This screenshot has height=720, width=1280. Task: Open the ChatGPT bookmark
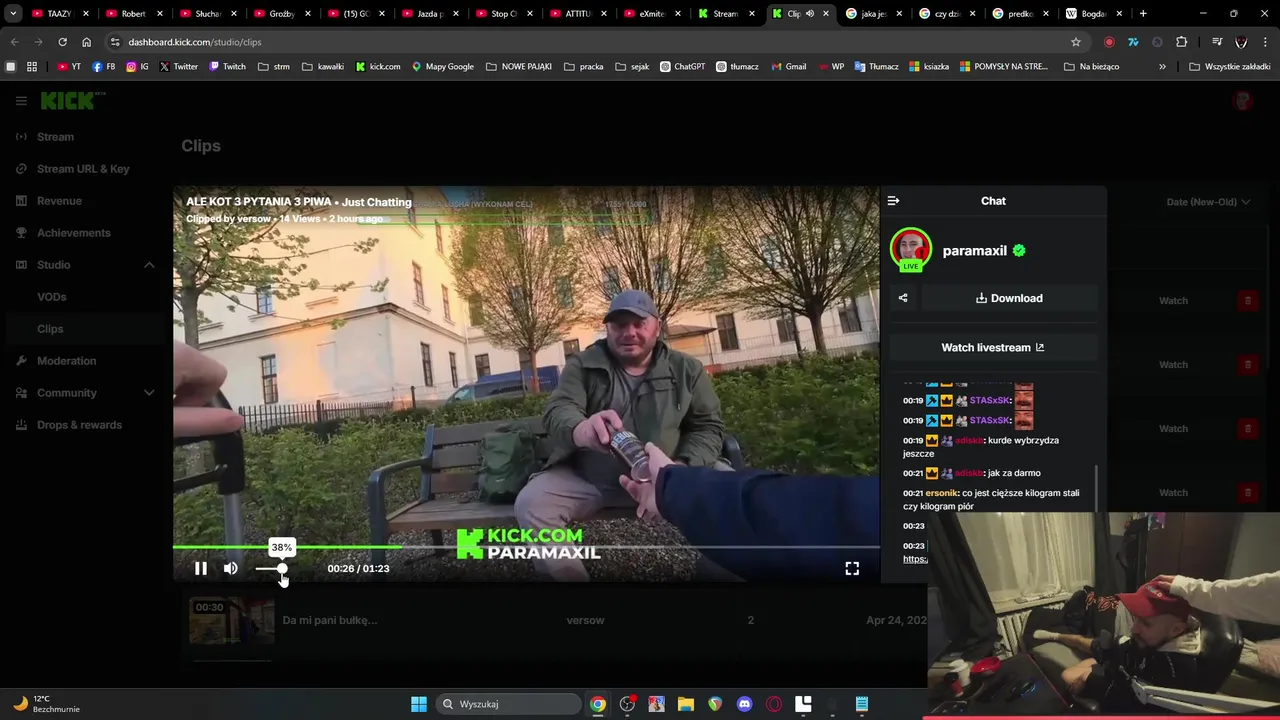[682, 67]
